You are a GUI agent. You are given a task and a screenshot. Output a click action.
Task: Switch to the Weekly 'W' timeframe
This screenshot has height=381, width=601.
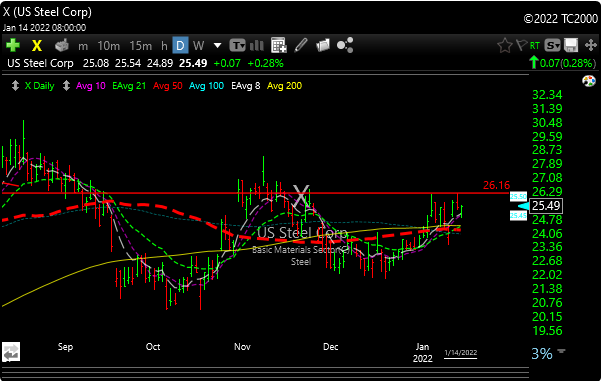pos(198,46)
